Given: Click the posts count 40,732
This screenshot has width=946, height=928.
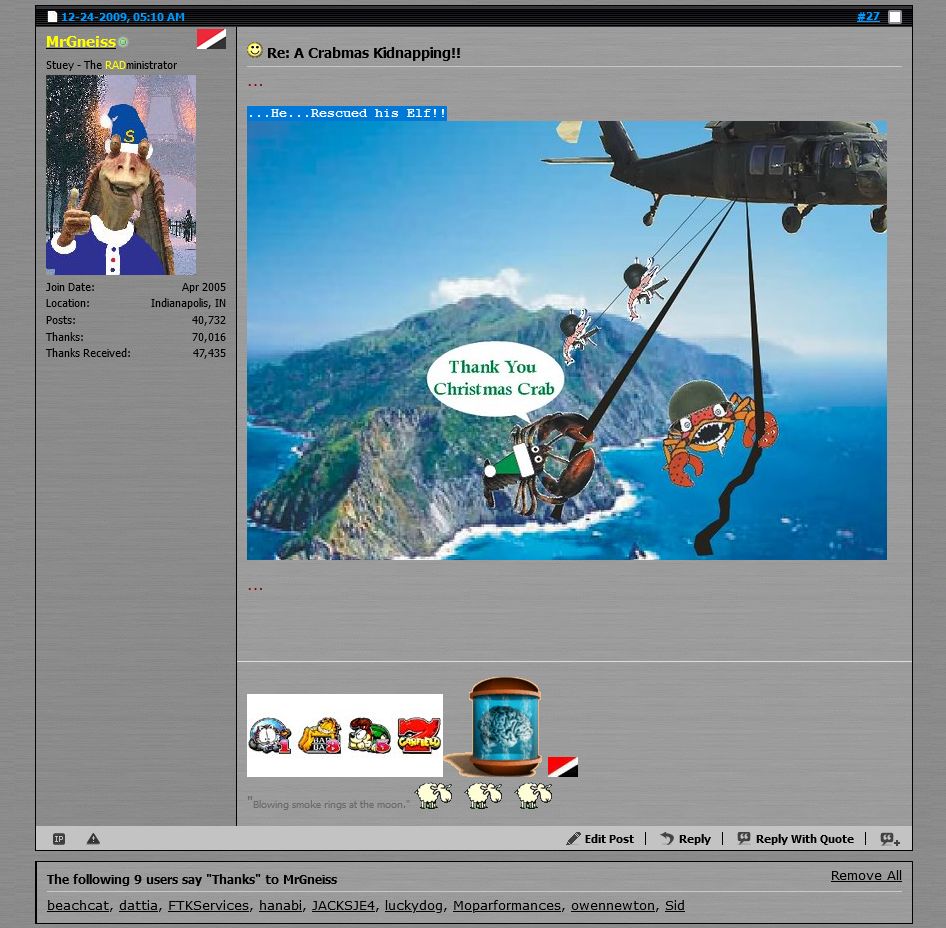Looking at the screenshot, I should pyautogui.click(x=209, y=320).
